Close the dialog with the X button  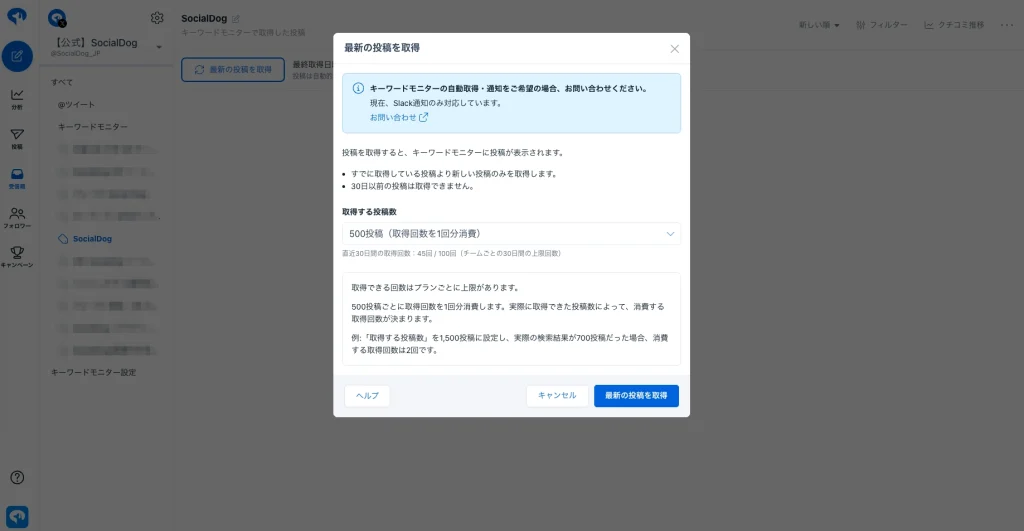[x=675, y=49]
